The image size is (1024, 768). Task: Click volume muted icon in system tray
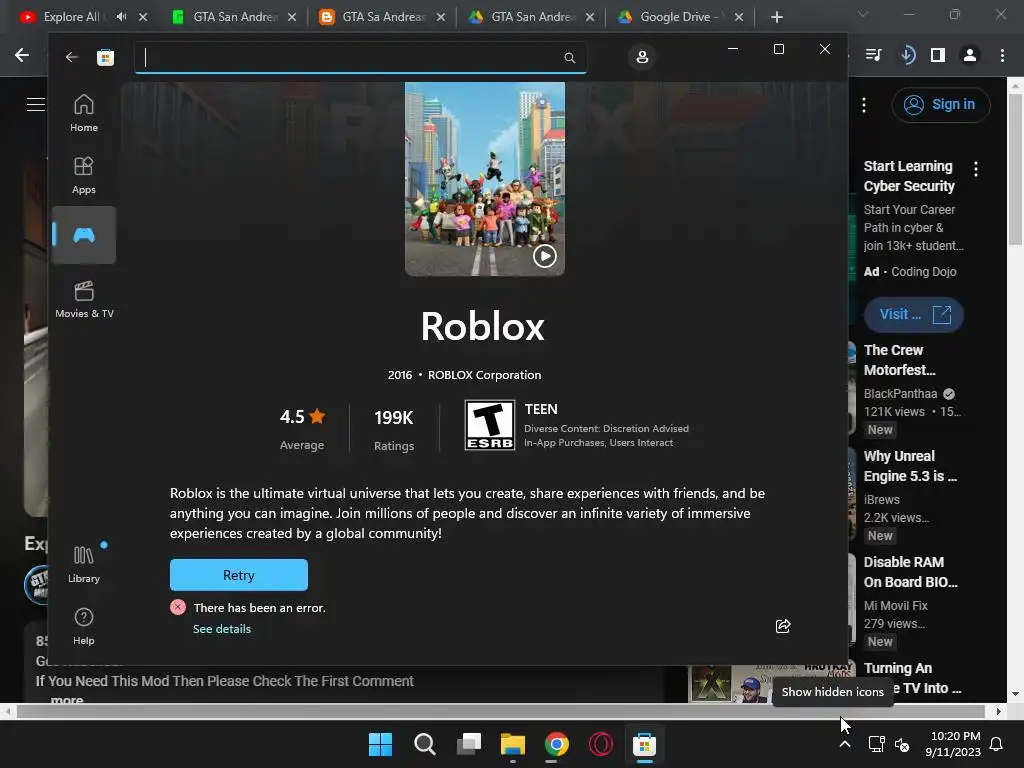[902, 744]
